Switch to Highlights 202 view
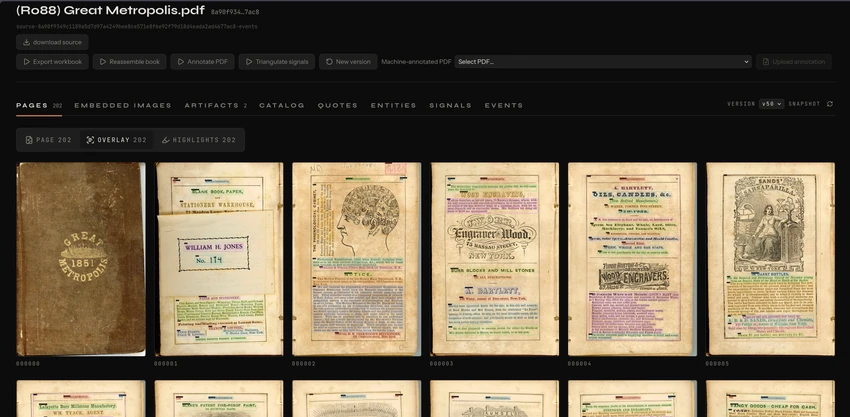Viewport: 850px width, 417px height. 199,140
